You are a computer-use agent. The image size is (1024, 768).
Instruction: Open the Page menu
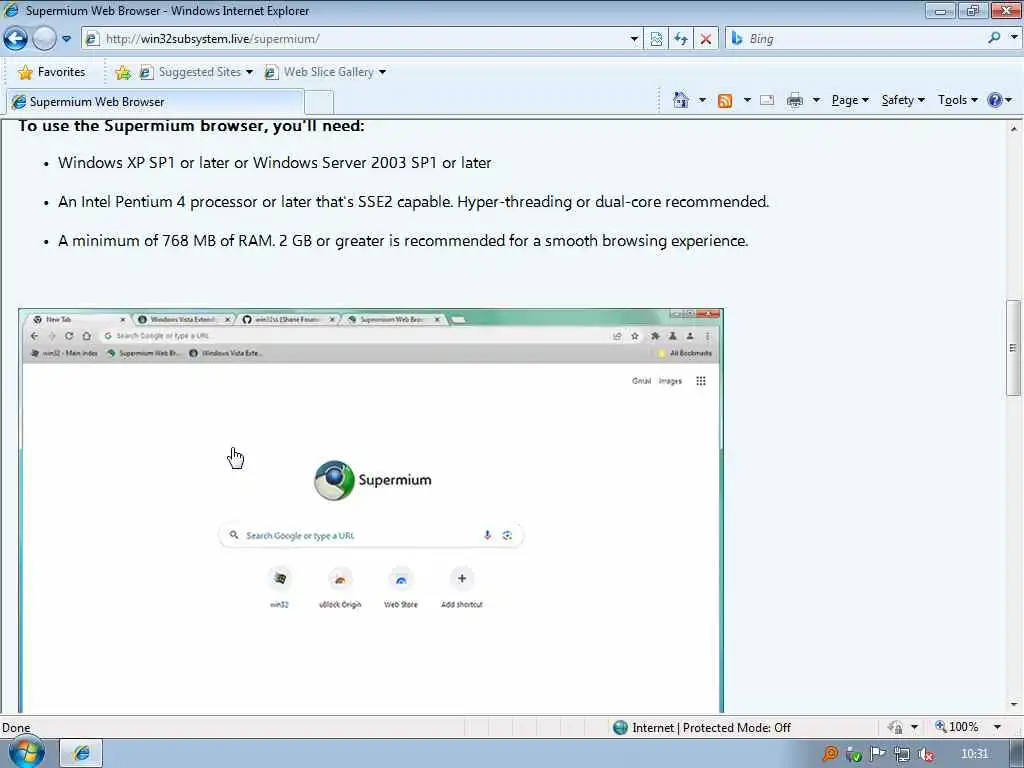850,100
